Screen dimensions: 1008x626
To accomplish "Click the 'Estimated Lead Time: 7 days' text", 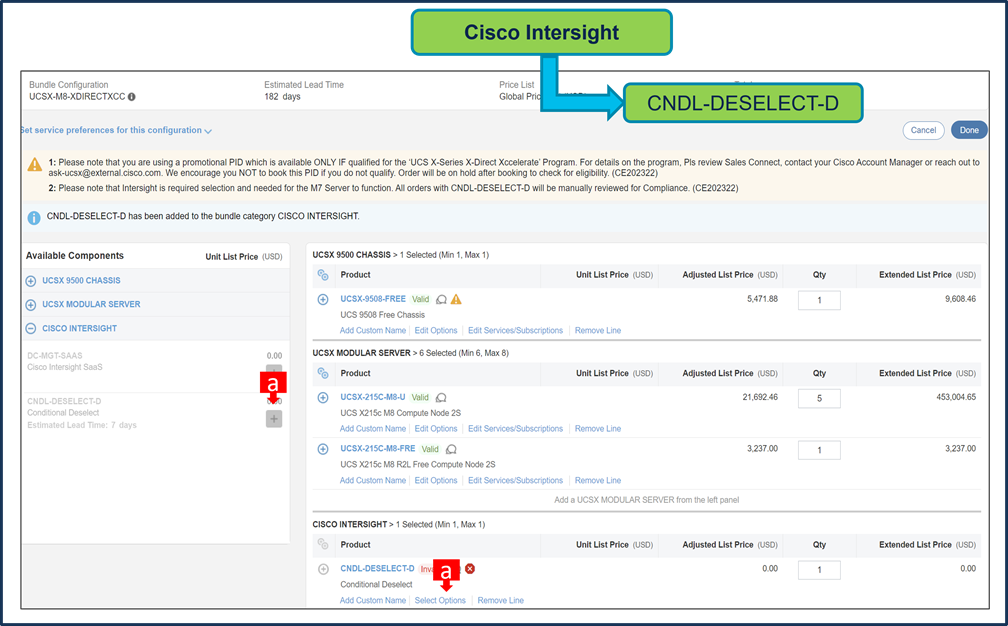I will tap(82, 425).
